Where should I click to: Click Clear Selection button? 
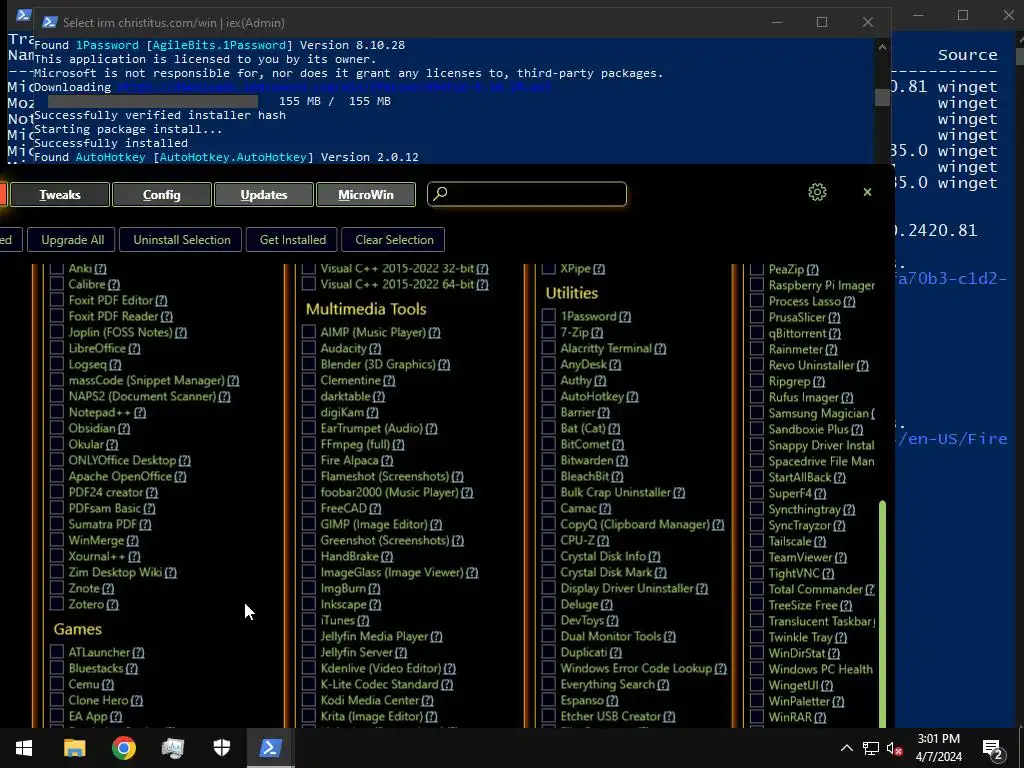pyautogui.click(x=394, y=240)
